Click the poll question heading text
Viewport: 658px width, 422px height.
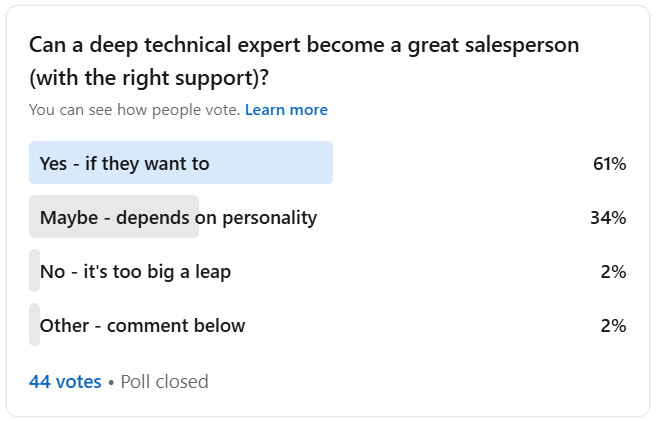click(304, 61)
